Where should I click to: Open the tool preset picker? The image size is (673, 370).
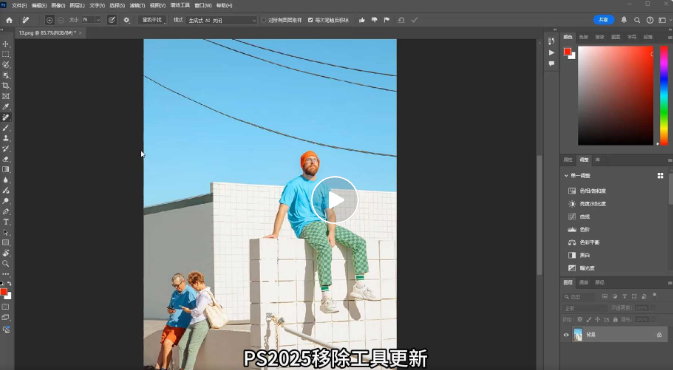click(27, 20)
